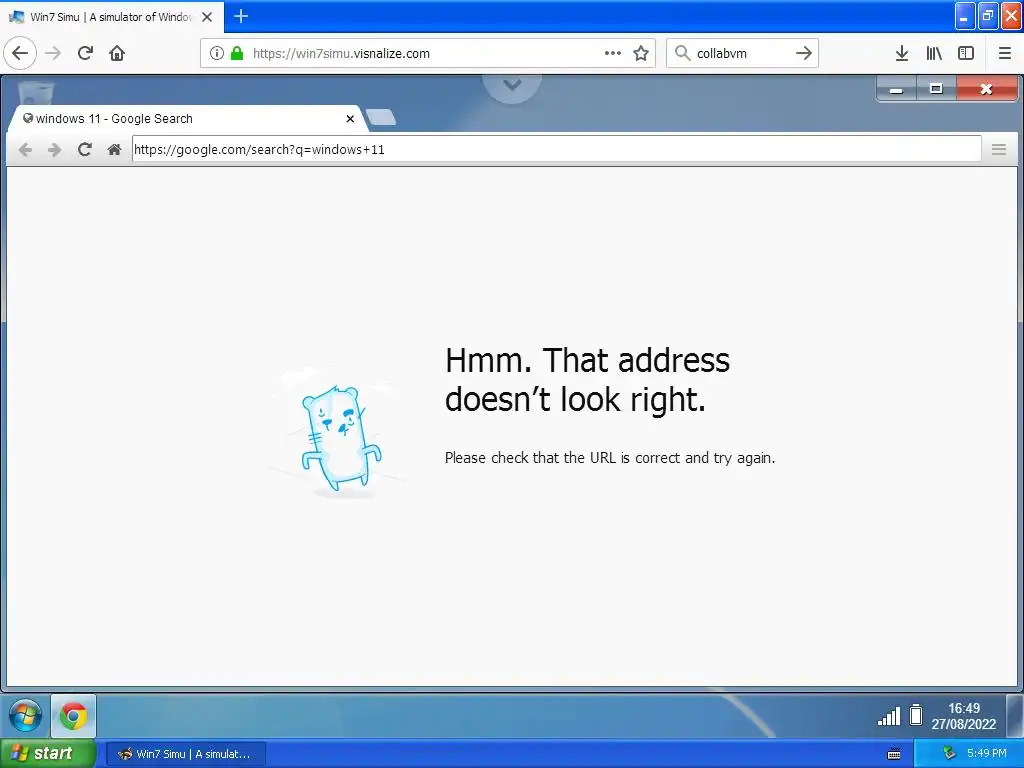Screen dimensions: 1024x768
Task: Click 'Hmm. That address doesn't look right.' heading
Action: click(587, 379)
